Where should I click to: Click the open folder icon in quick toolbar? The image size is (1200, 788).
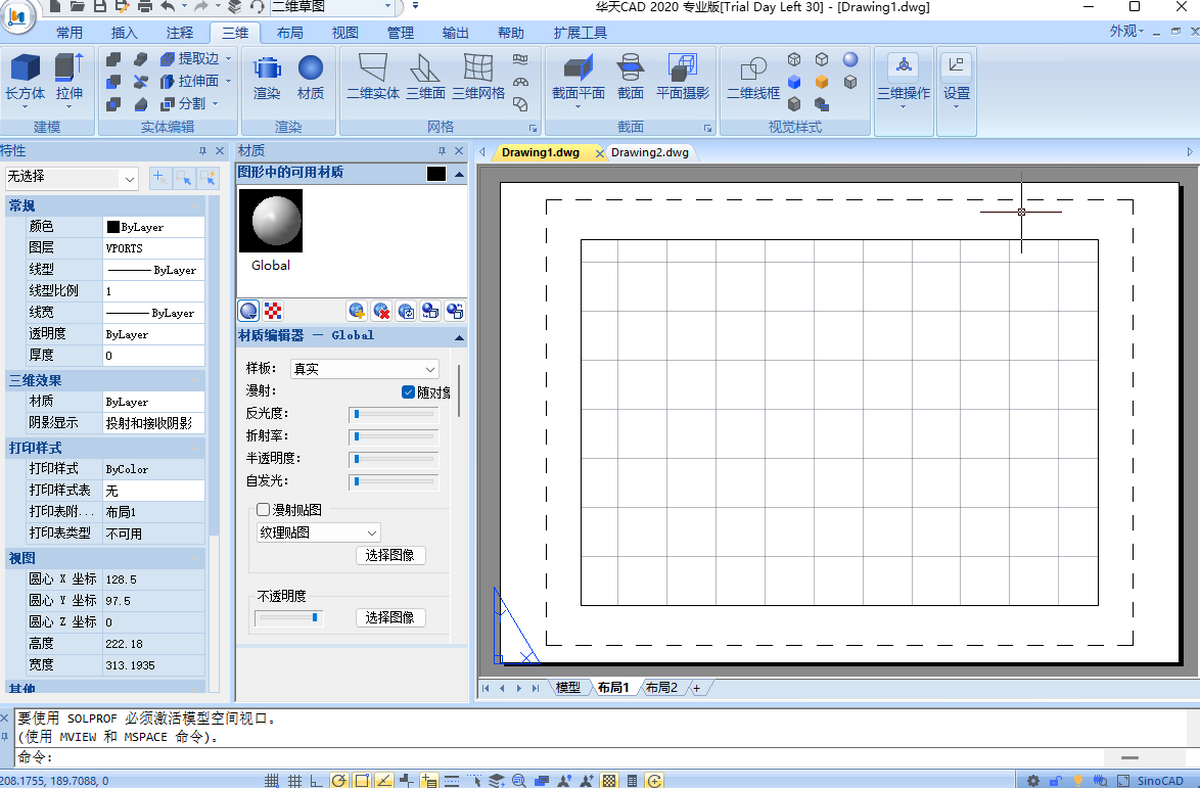[76, 7]
